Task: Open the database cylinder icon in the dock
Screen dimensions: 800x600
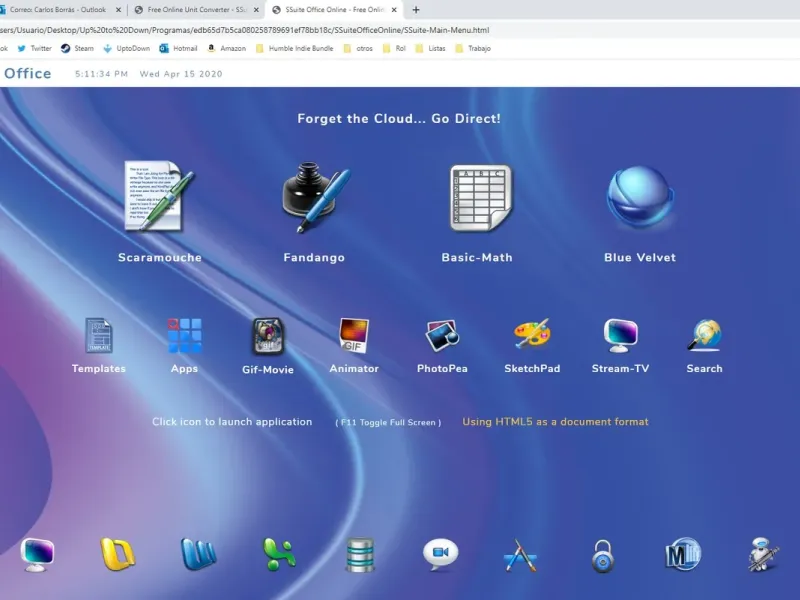Action: [360, 555]
